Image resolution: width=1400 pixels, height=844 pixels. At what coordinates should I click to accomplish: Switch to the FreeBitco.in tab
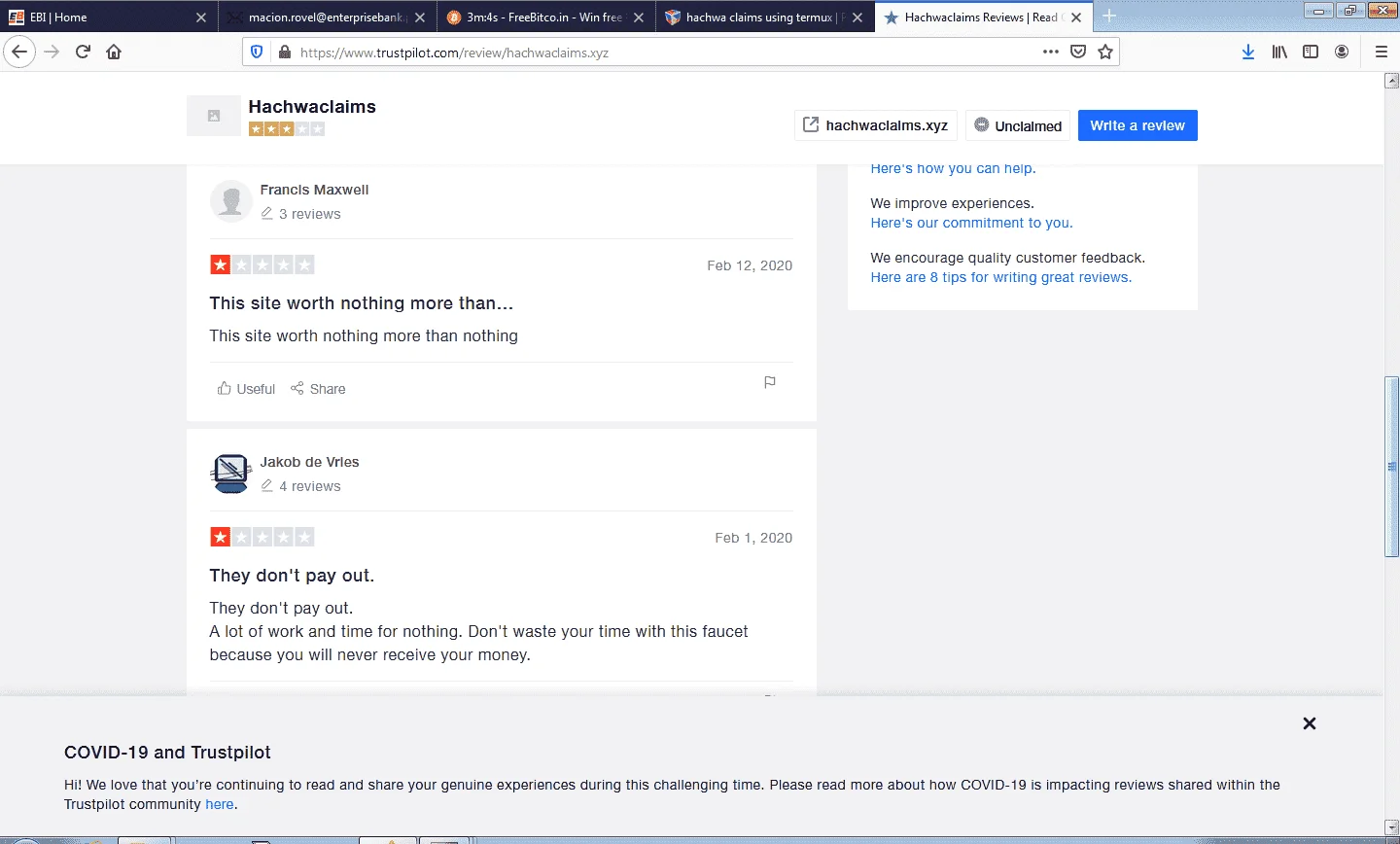(x=546, y=18)
